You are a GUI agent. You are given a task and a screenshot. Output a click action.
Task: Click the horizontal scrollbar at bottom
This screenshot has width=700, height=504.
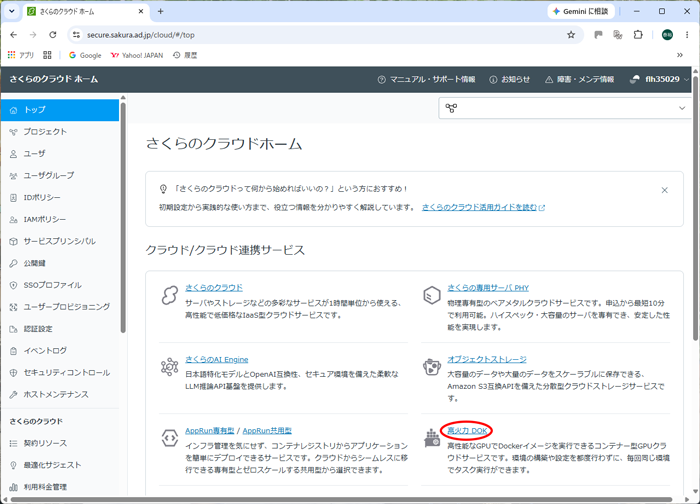click(x=342, y=499)
